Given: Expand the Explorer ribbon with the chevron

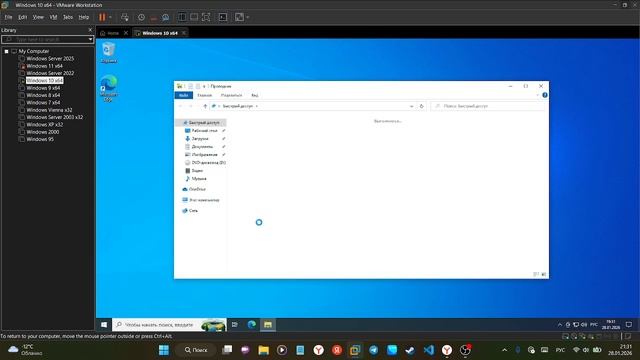Looking at the screenshot, I should [x=537, y=95].
